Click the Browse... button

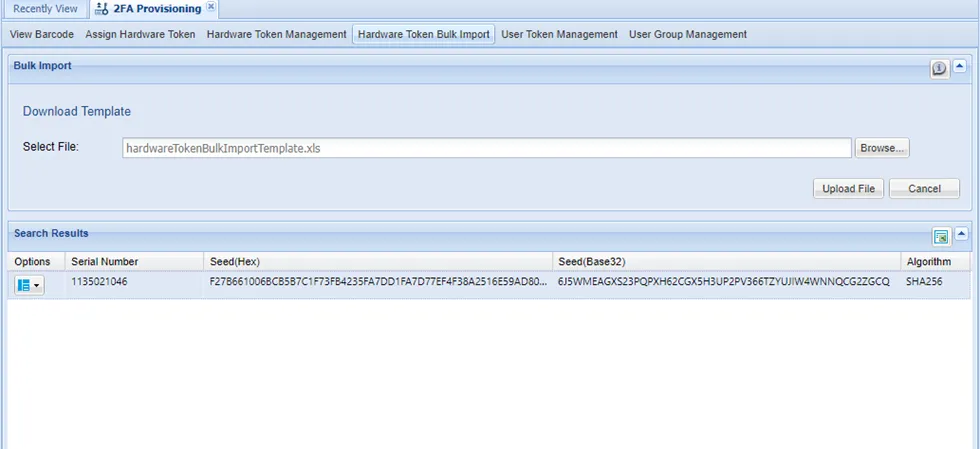click(x=882, y=148)
